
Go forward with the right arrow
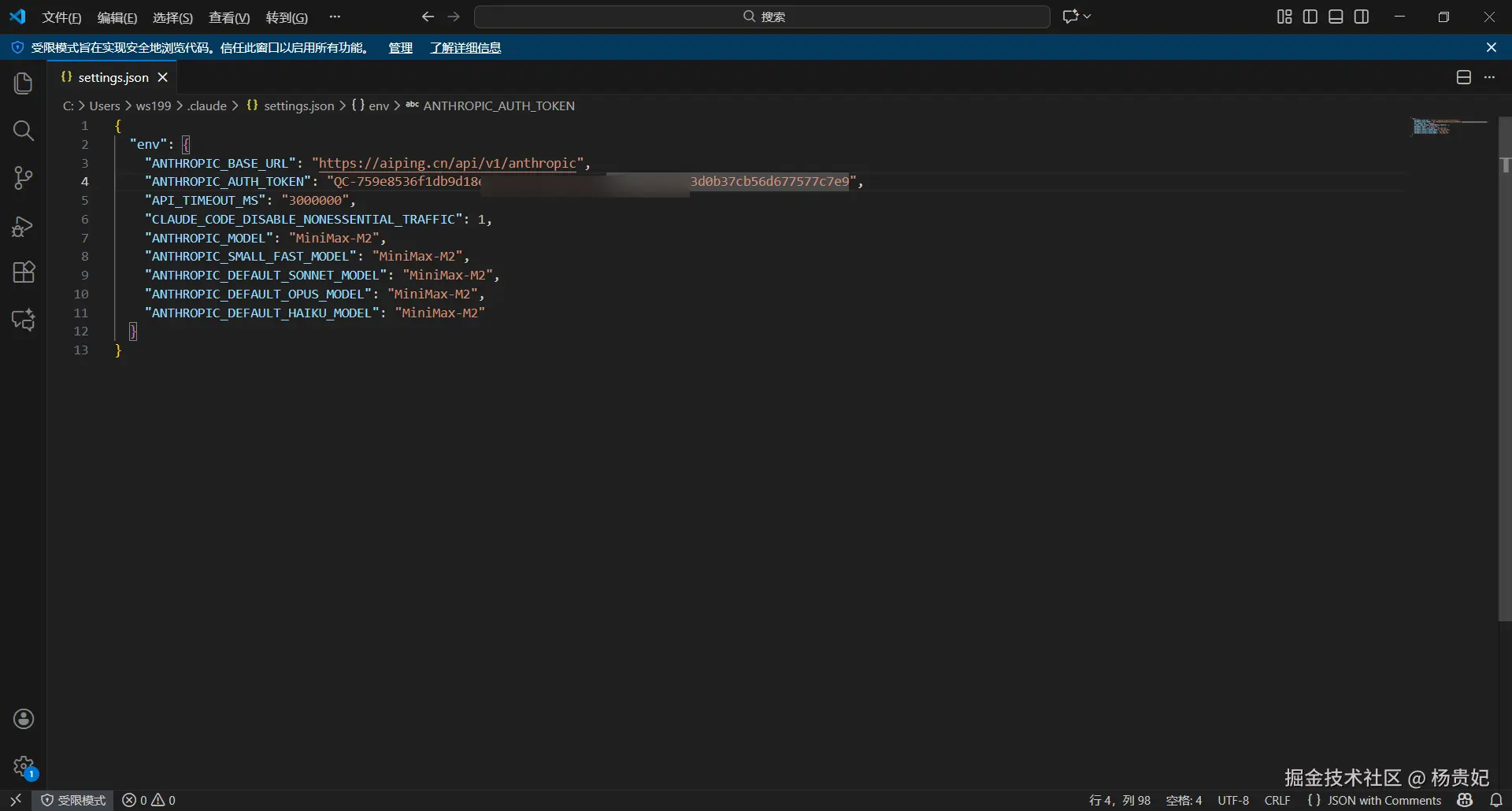454,17
